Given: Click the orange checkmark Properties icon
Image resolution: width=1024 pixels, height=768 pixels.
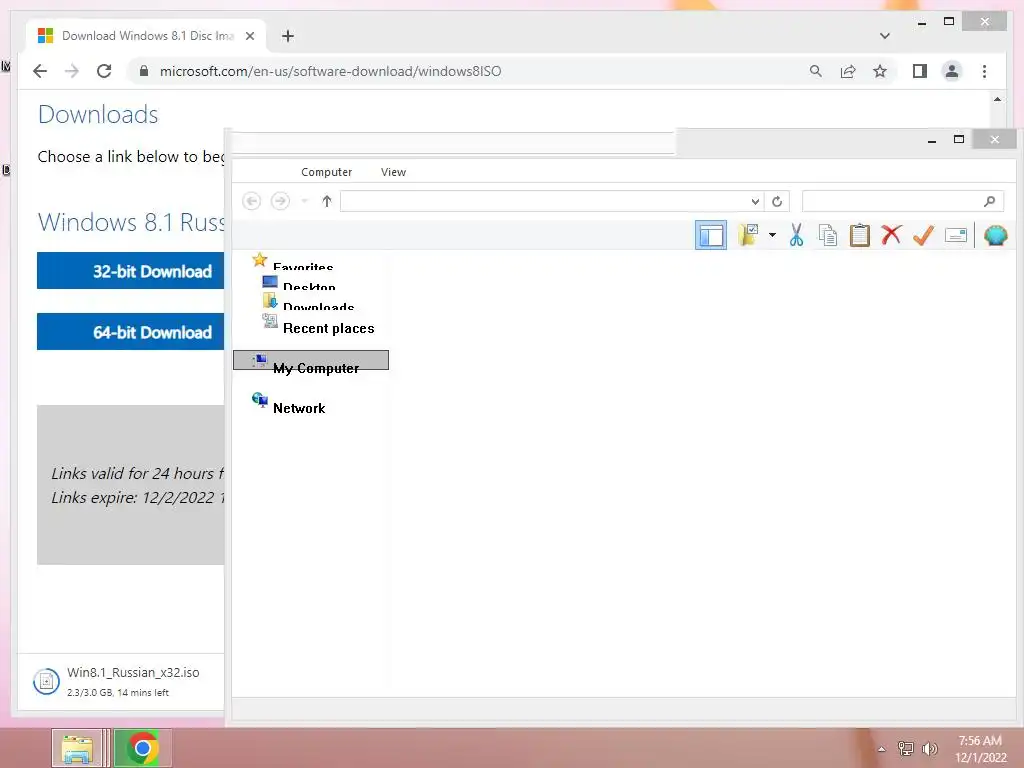Looking at the screenshot, I should (923, 235).
